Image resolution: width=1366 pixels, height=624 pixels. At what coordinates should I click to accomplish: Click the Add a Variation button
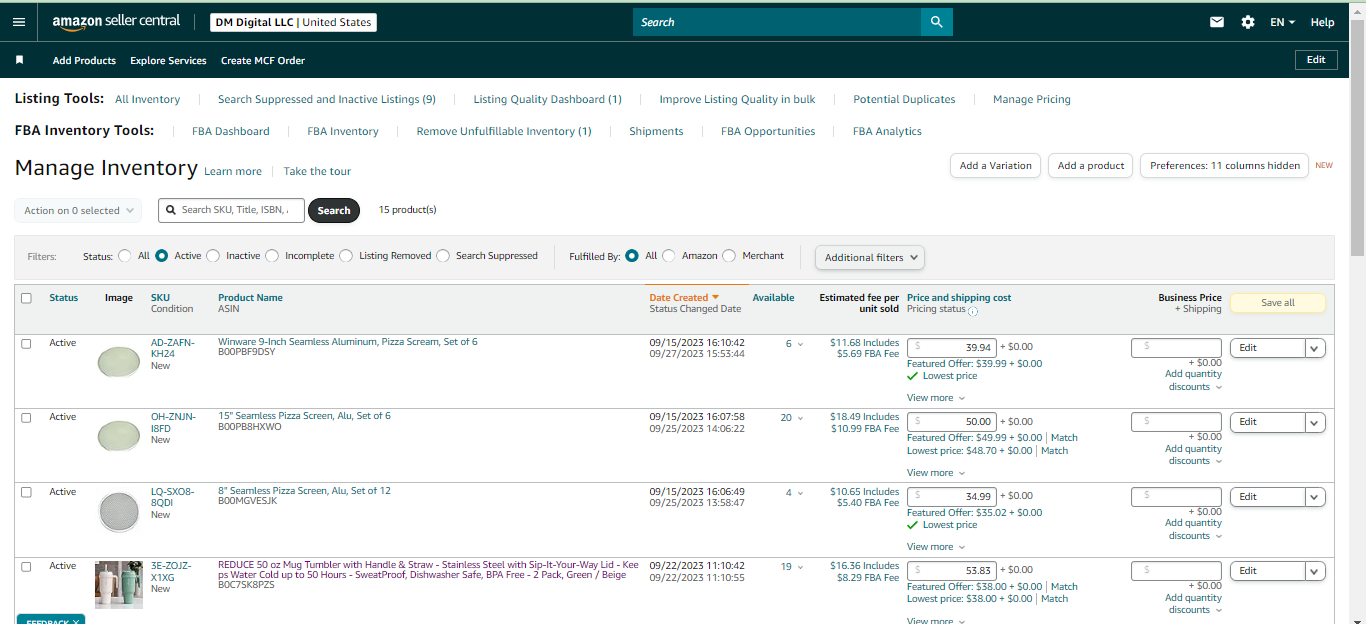(x=995, y=166)
